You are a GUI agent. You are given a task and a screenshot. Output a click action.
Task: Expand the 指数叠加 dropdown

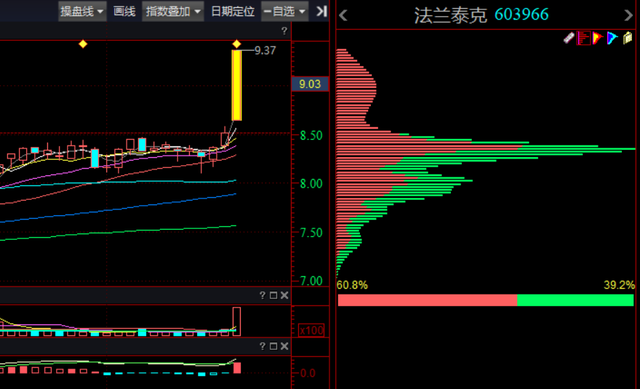[x=173, y=11]
